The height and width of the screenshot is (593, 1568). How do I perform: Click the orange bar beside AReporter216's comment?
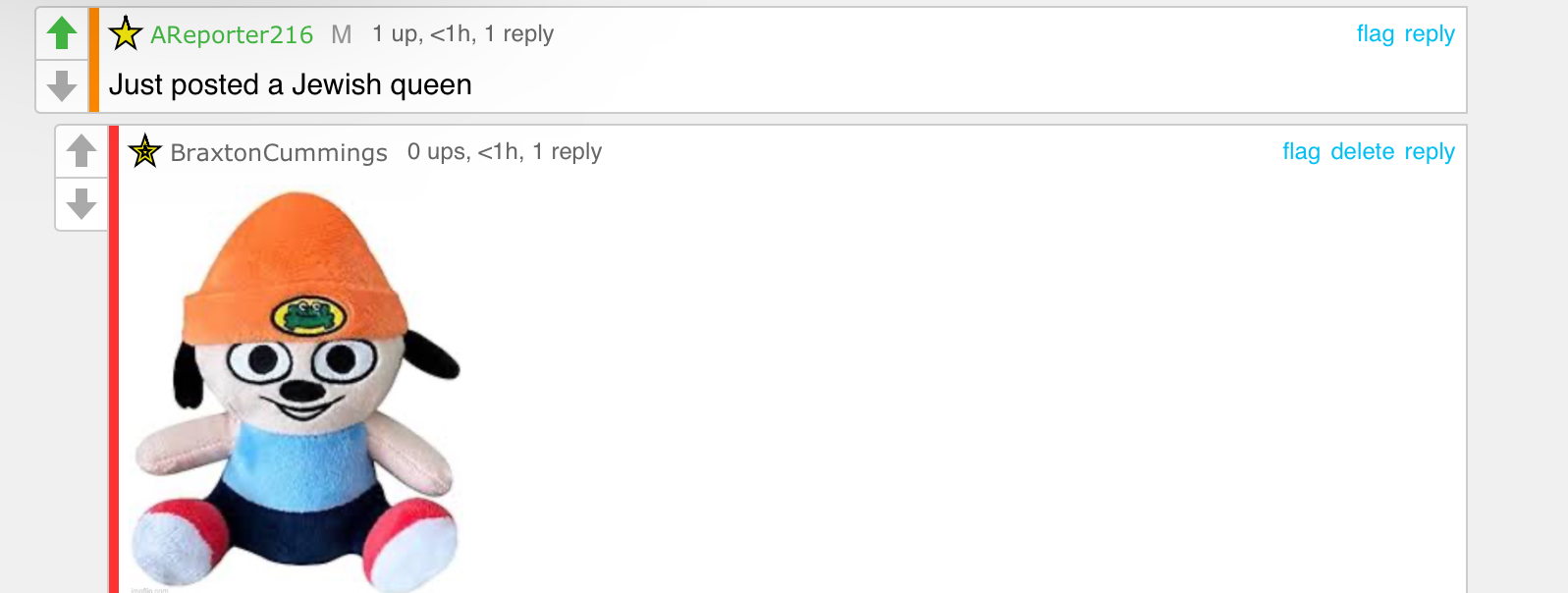click(94, 60)
